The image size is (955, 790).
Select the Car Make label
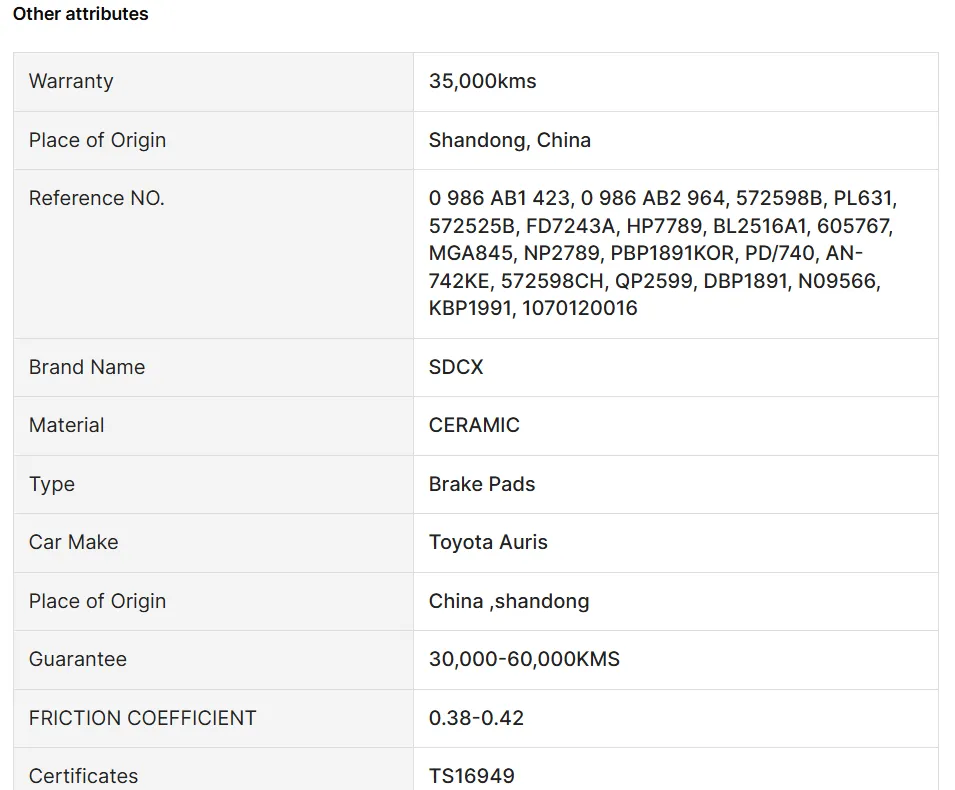click(x=73, y=542)
